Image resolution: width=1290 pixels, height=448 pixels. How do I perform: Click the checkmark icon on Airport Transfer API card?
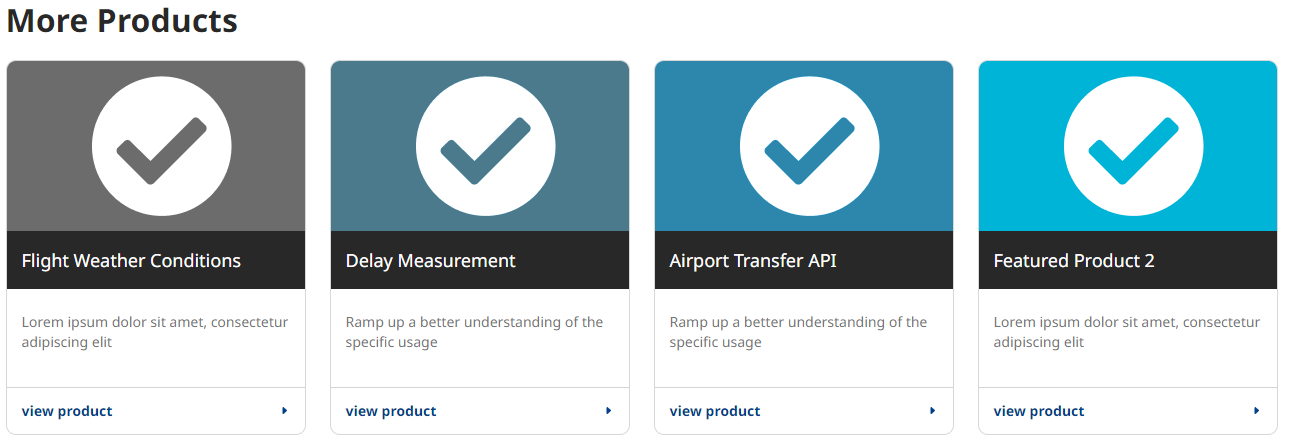[810, 146]
